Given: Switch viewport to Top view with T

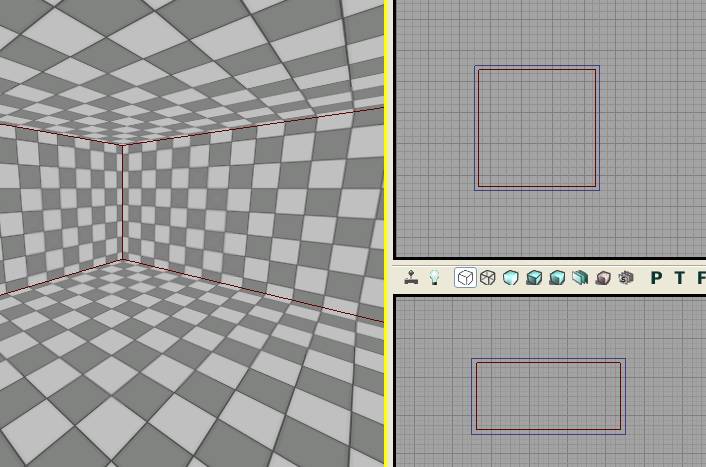Looking at the screenshot, I should coord(679,278).
